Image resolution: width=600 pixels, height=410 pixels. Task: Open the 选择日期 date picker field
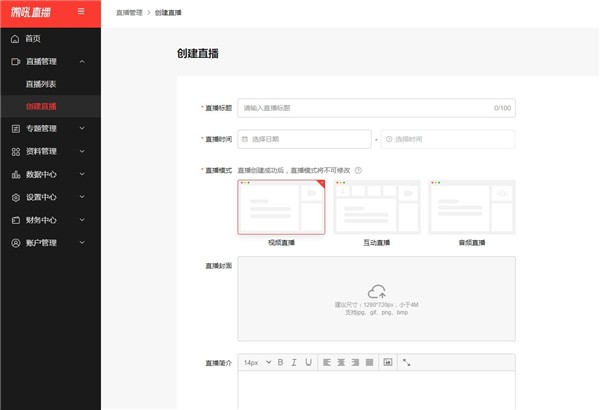pos(304,139)
